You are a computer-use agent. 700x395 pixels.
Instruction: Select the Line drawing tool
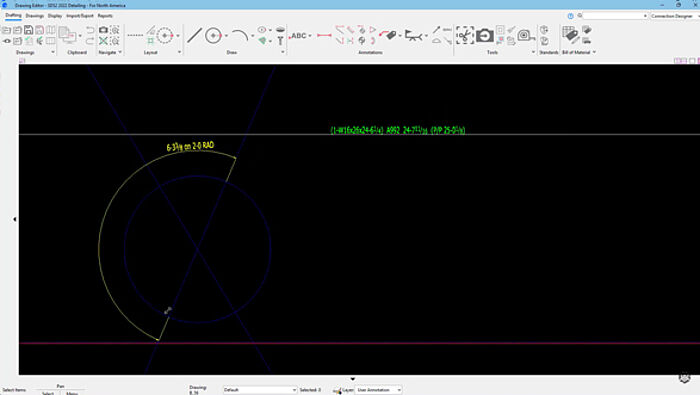click(194, 35)
